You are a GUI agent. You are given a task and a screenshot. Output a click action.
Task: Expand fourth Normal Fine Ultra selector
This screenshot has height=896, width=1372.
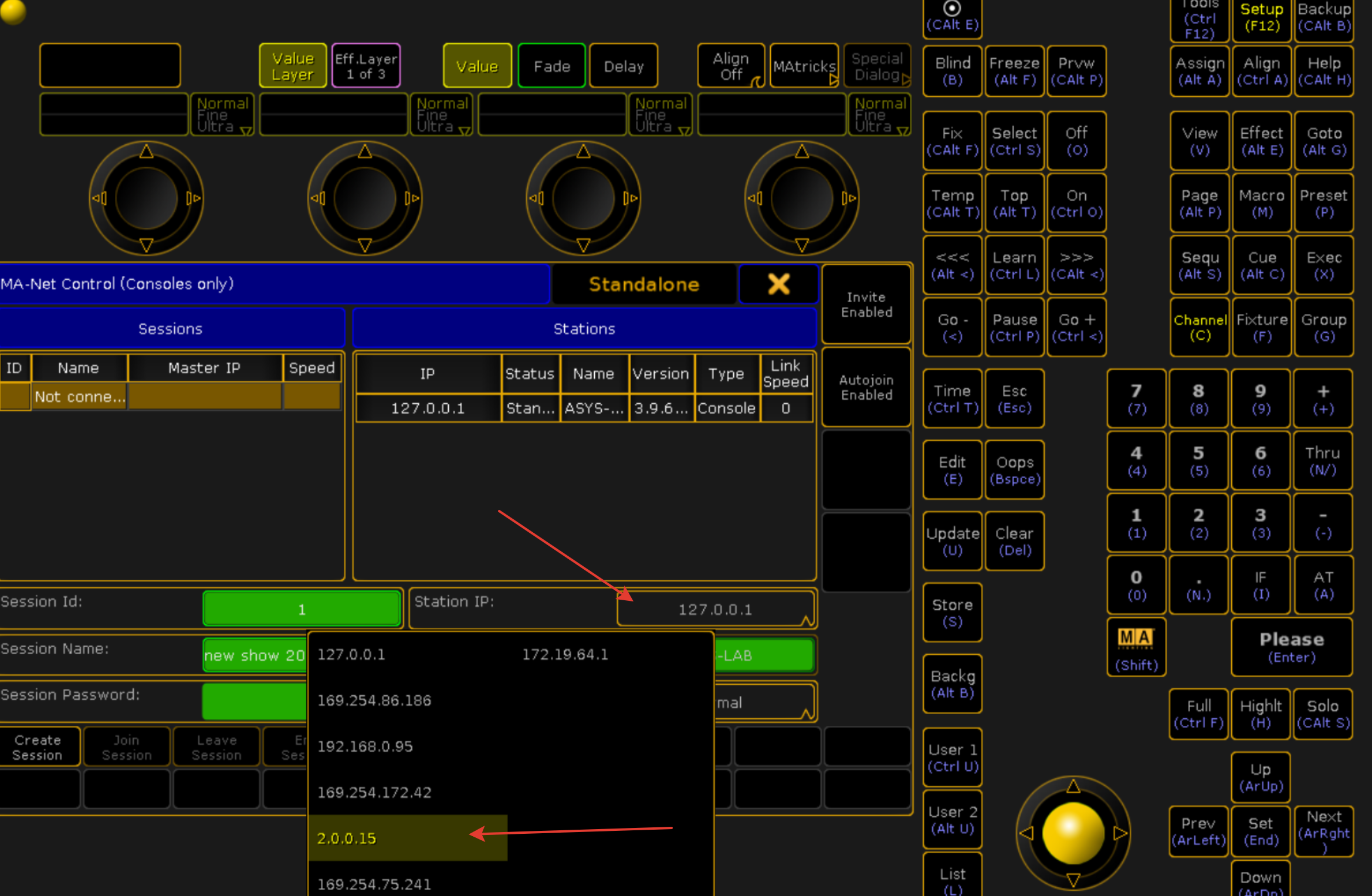(880, 114)
